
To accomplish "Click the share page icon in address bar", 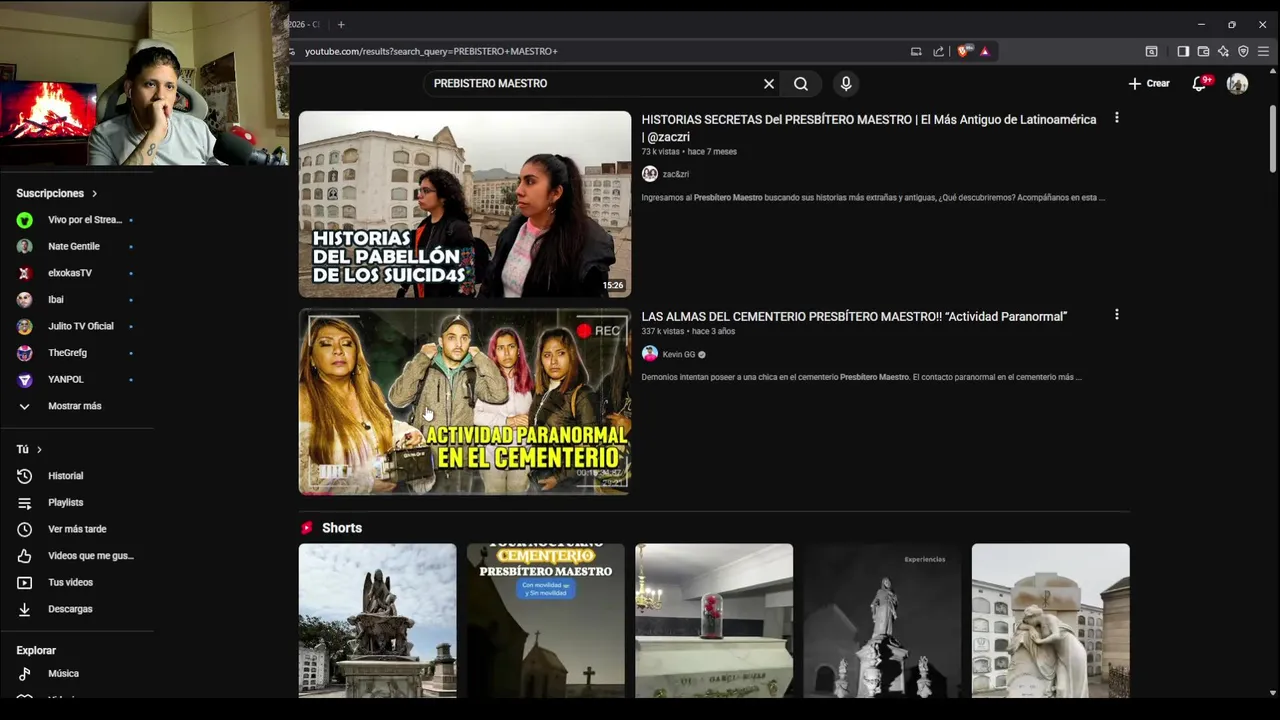I will 938,51.
